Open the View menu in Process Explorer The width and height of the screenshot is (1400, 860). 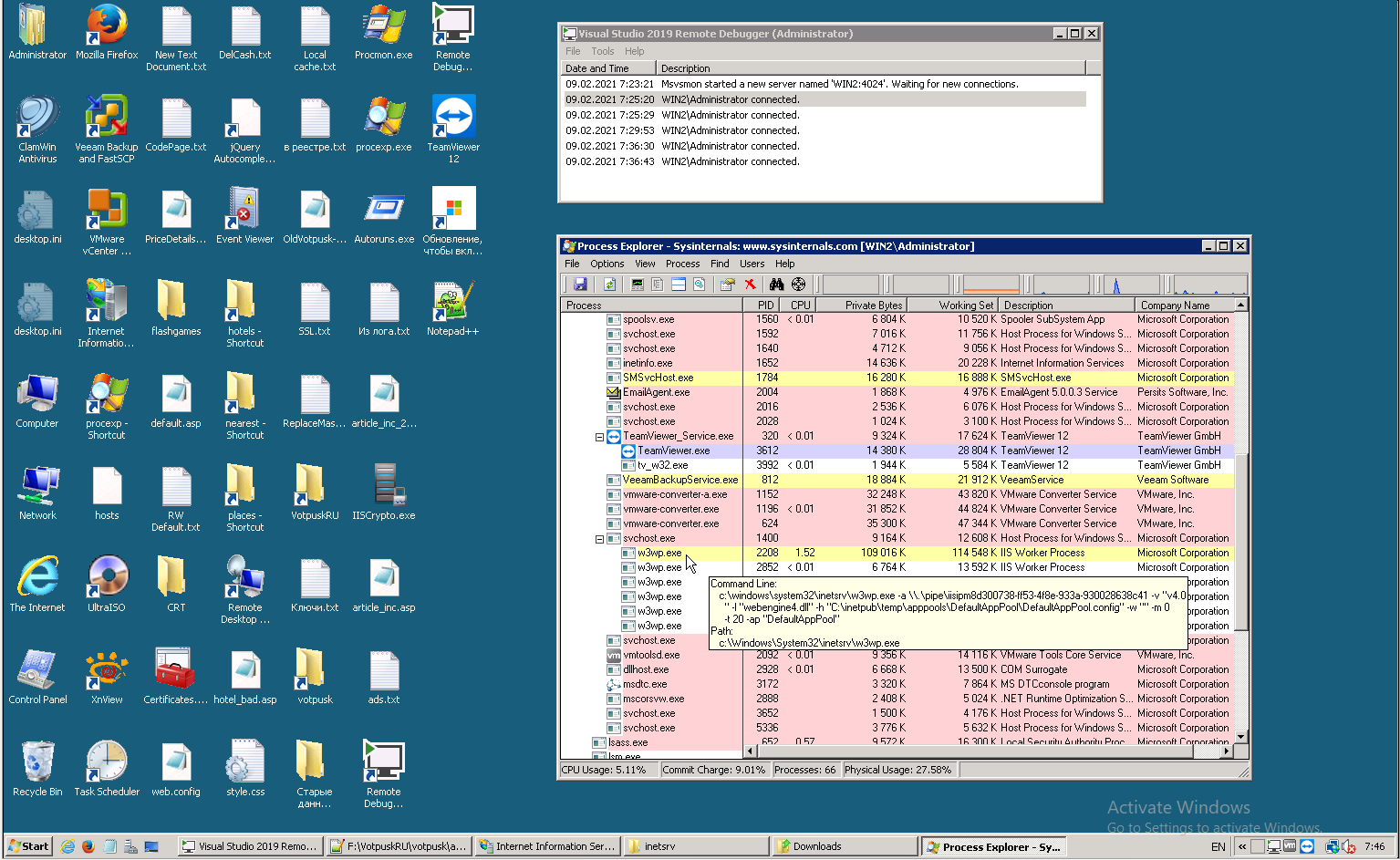(x=645, y=264)
